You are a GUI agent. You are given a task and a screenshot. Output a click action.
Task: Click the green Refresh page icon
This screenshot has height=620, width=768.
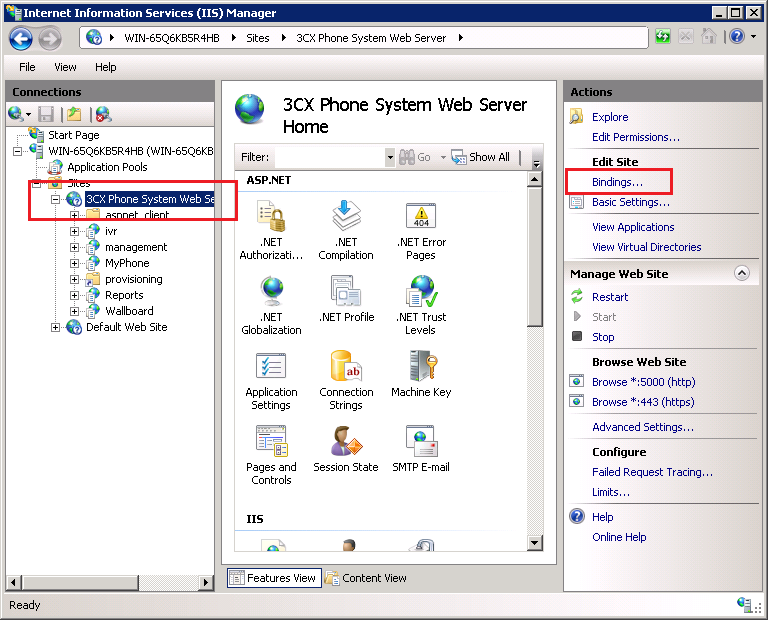tap(663, 37)
